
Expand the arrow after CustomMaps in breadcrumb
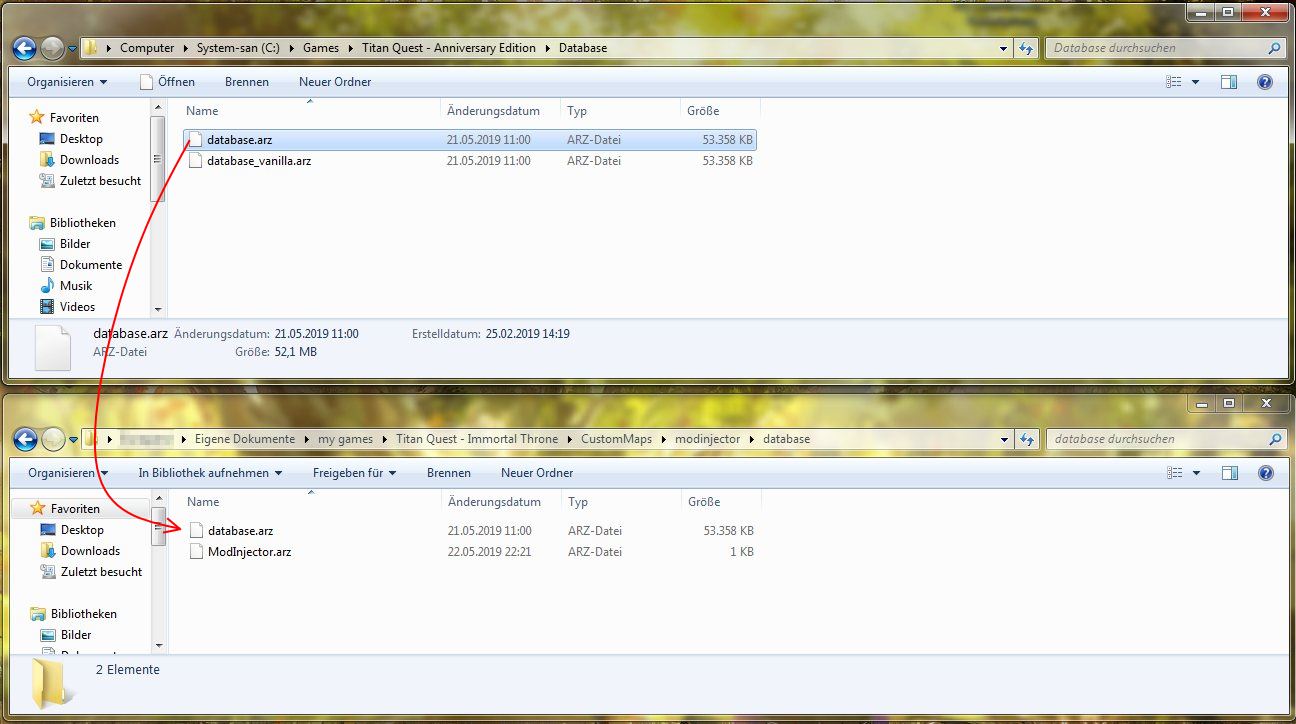662,439
